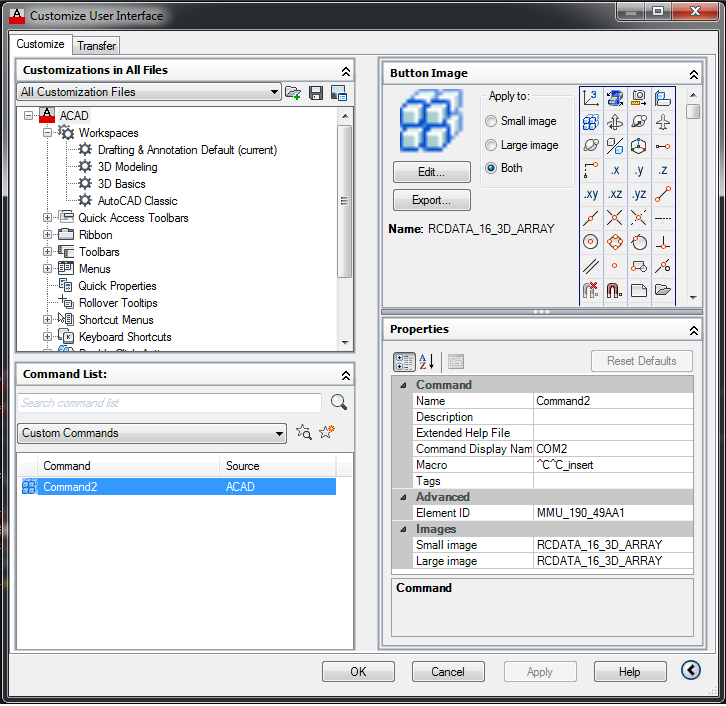Image resolution: width=726 pixels, height=706 pixels.
Task: Select the Both radio button
Action: [491, 168]
